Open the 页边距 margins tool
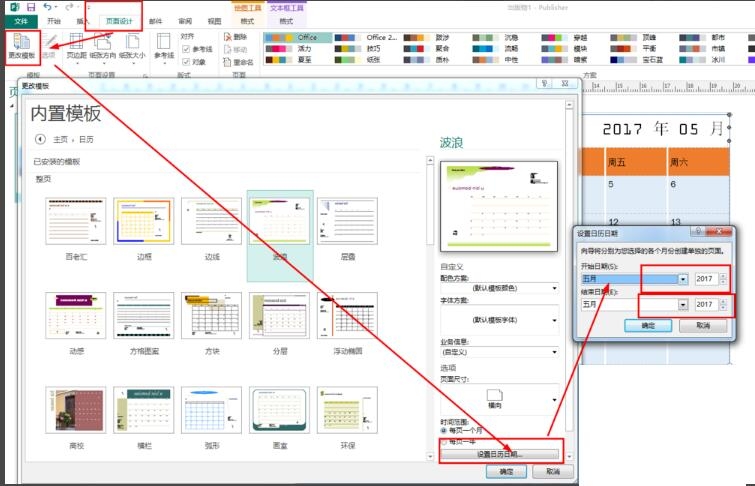 tap(76, 47)
